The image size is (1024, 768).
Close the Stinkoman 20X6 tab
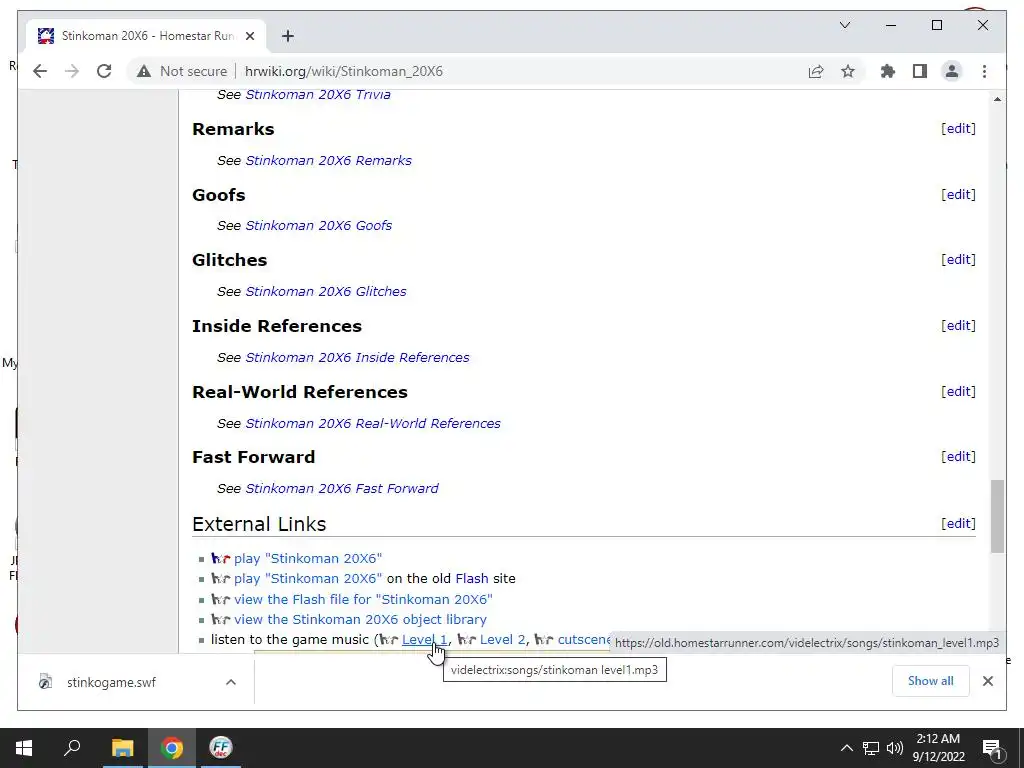pyautogui.click(x=249, y=36)
